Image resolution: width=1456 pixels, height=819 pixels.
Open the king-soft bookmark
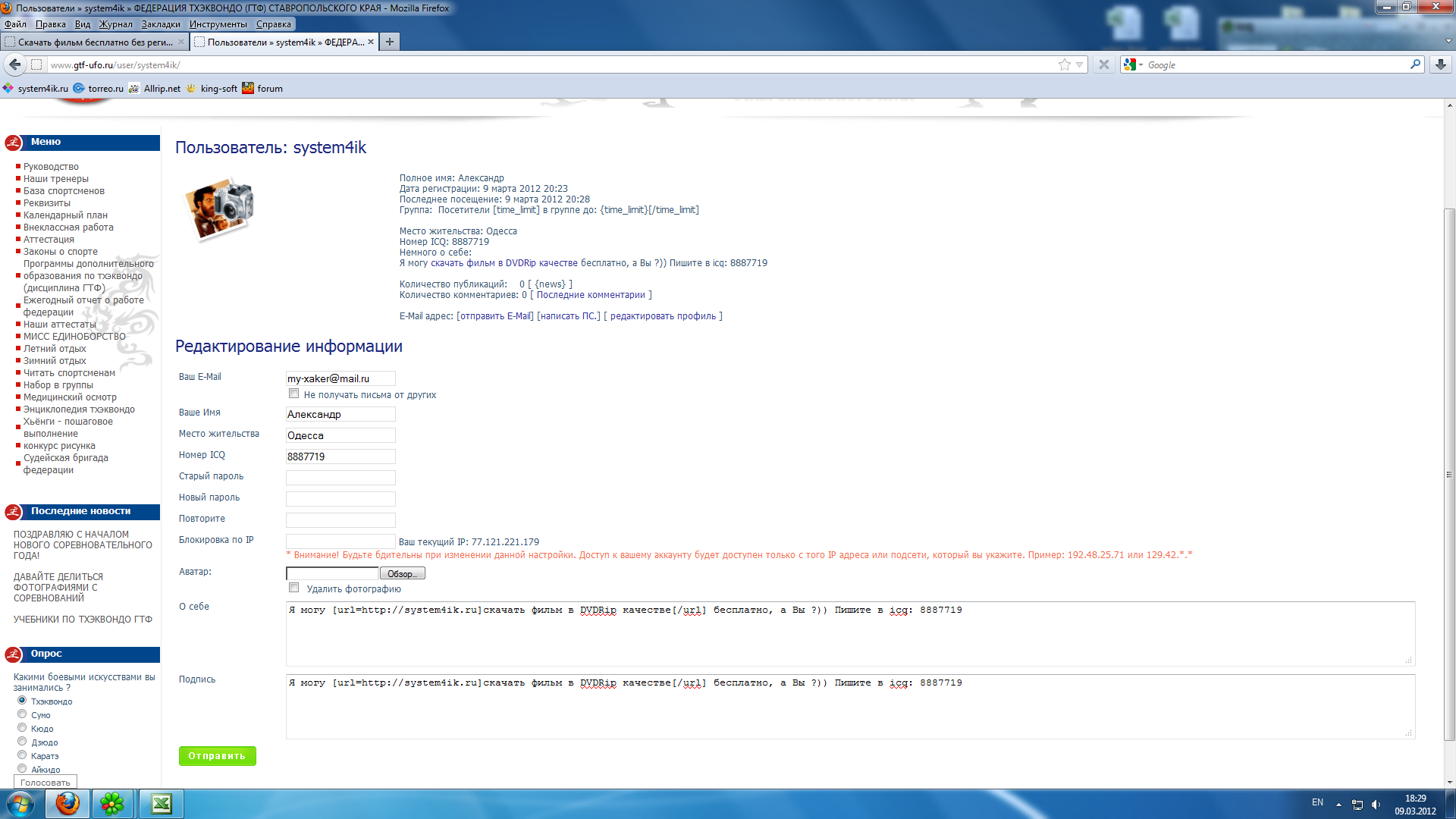point(212,89)
